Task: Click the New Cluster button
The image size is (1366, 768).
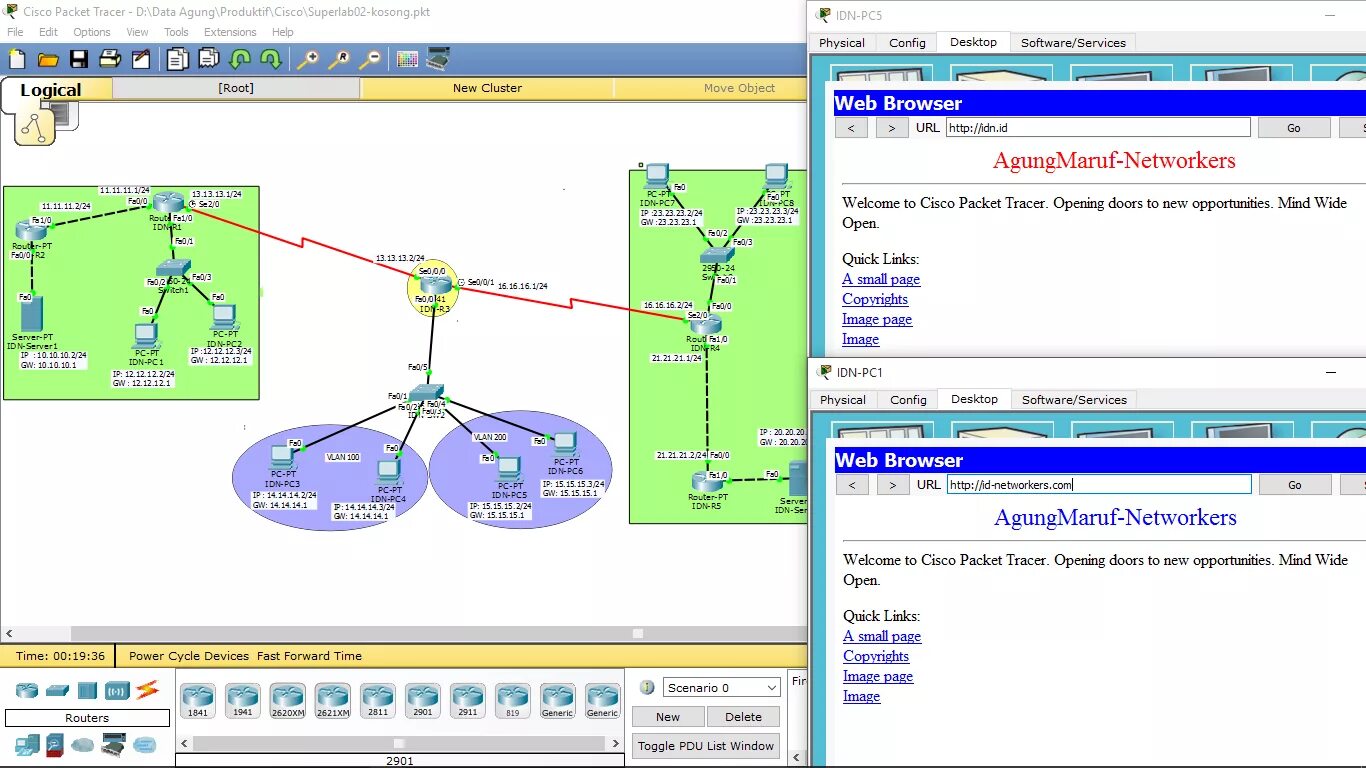Action: 487,88
